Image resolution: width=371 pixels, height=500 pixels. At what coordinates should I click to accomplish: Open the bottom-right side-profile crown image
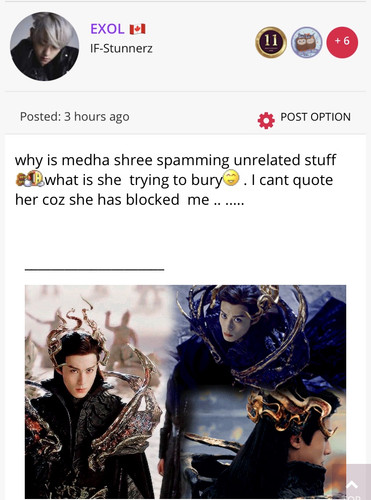coord(263,443)
